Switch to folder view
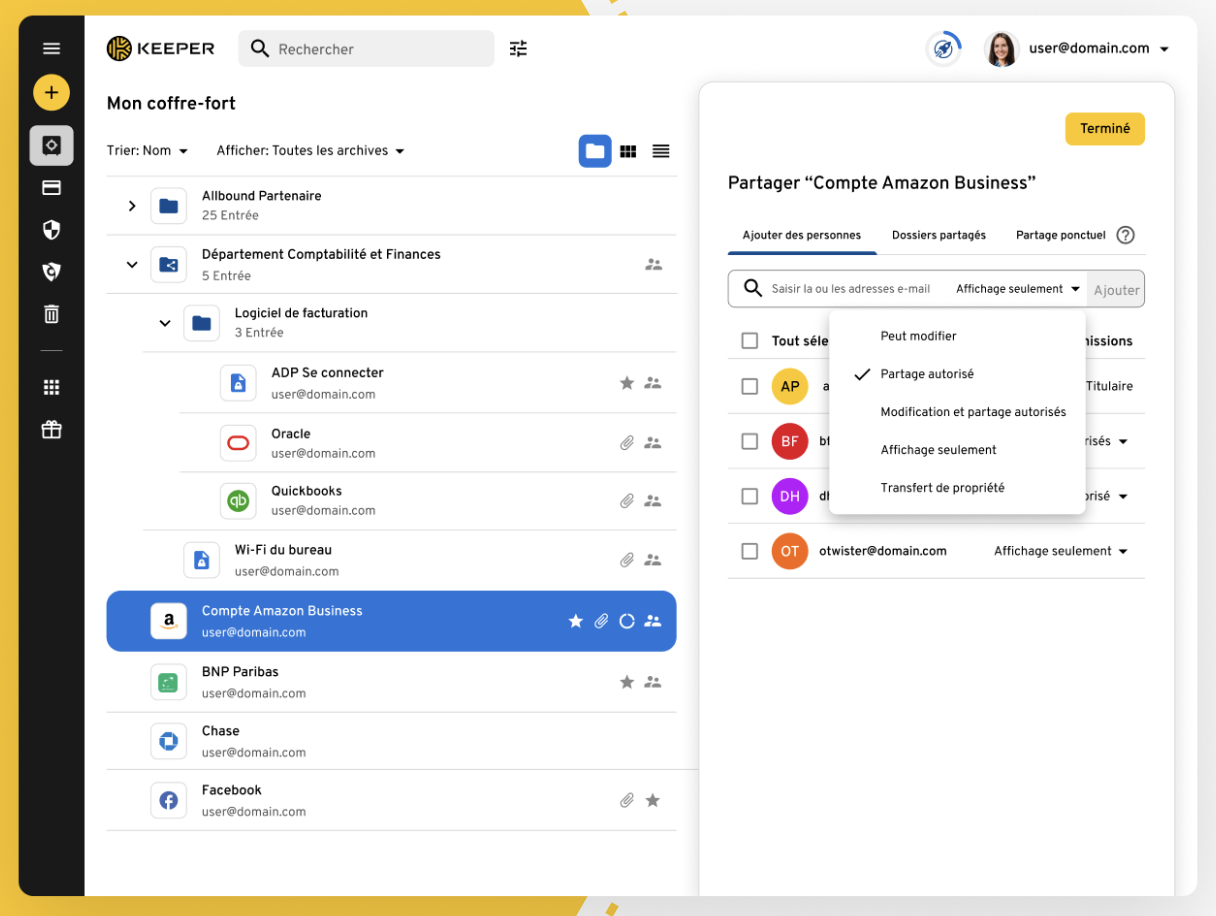Image resolution: width=1216 pixels, height=916 pixels. click(x=595, y=151)
